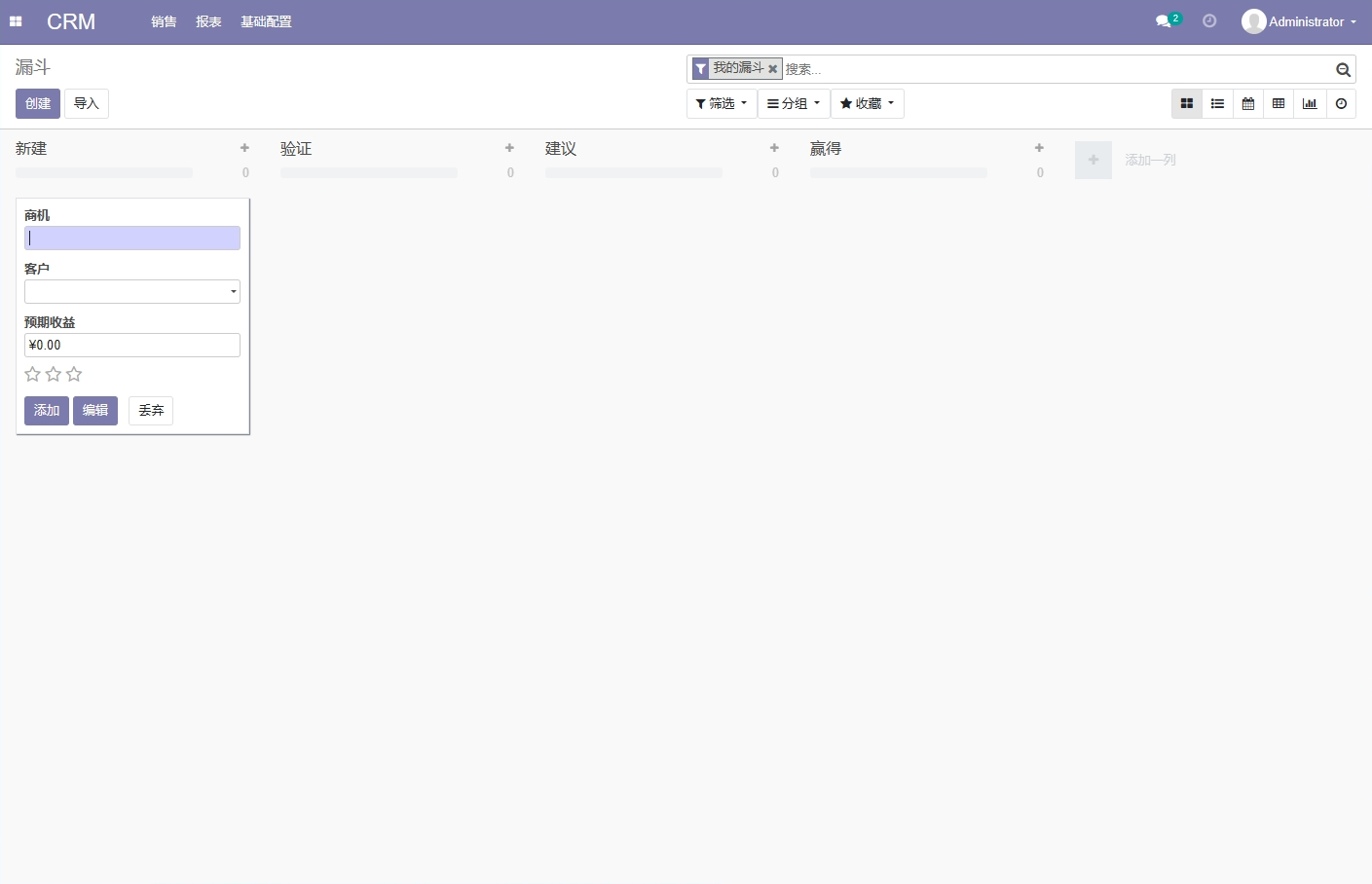Switch to the pivot view
The image size is (1372, 884).
pos(1279,103)
